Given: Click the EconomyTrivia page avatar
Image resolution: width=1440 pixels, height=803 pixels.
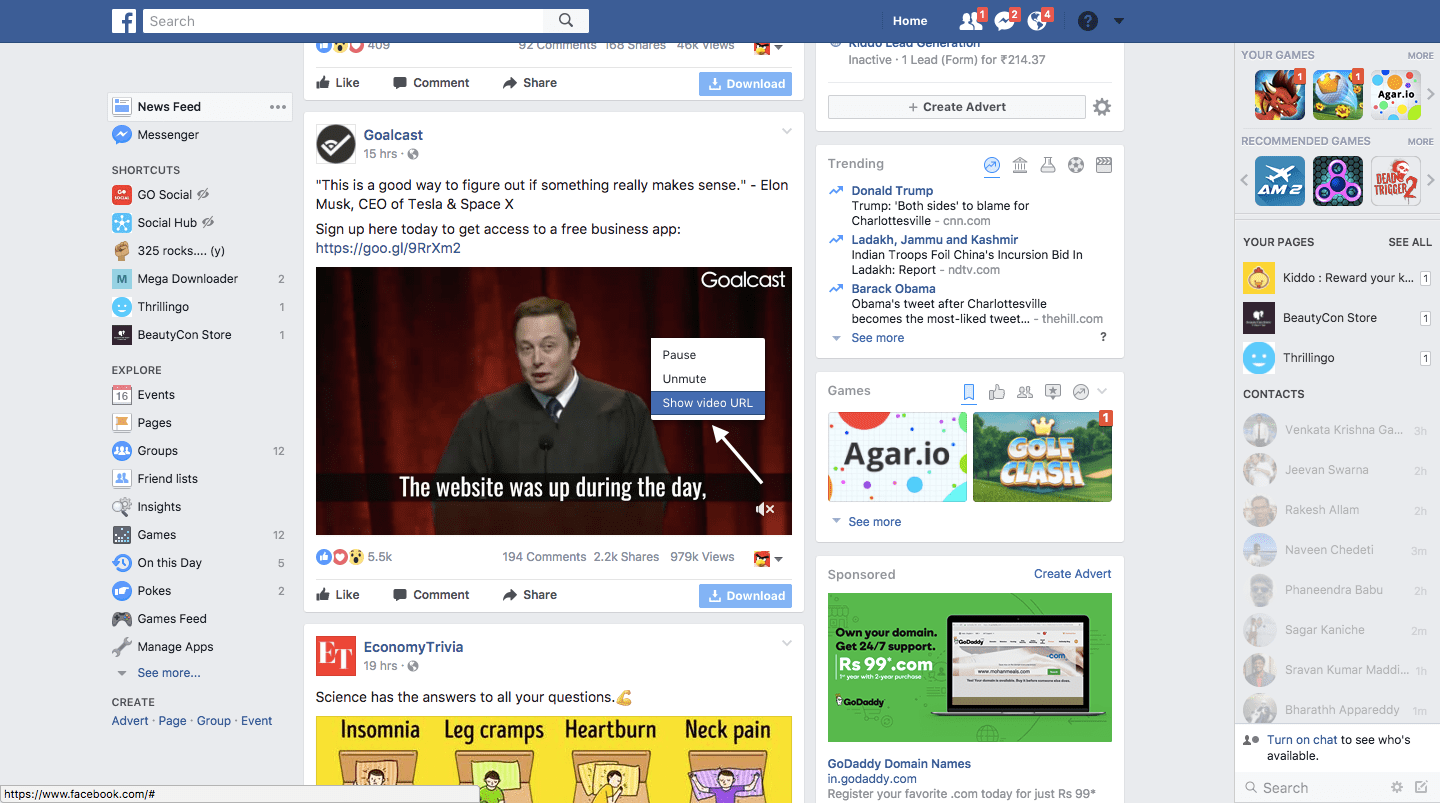Looking at the screenshot, I should [x=335, y=656].
